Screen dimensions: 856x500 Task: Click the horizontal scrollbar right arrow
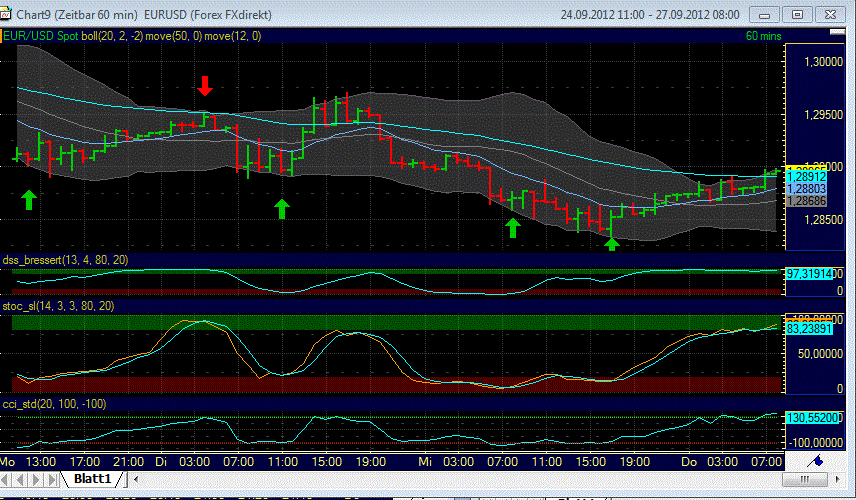pos(837,480)
